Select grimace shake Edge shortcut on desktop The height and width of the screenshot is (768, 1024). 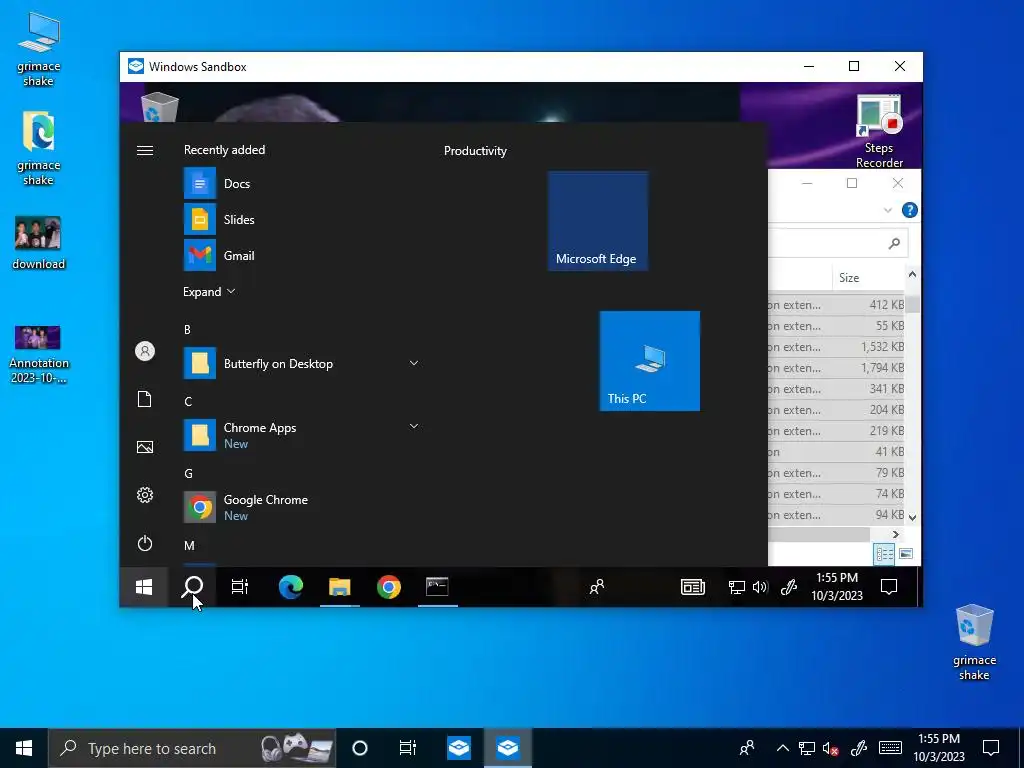click(x=39, y=148)
